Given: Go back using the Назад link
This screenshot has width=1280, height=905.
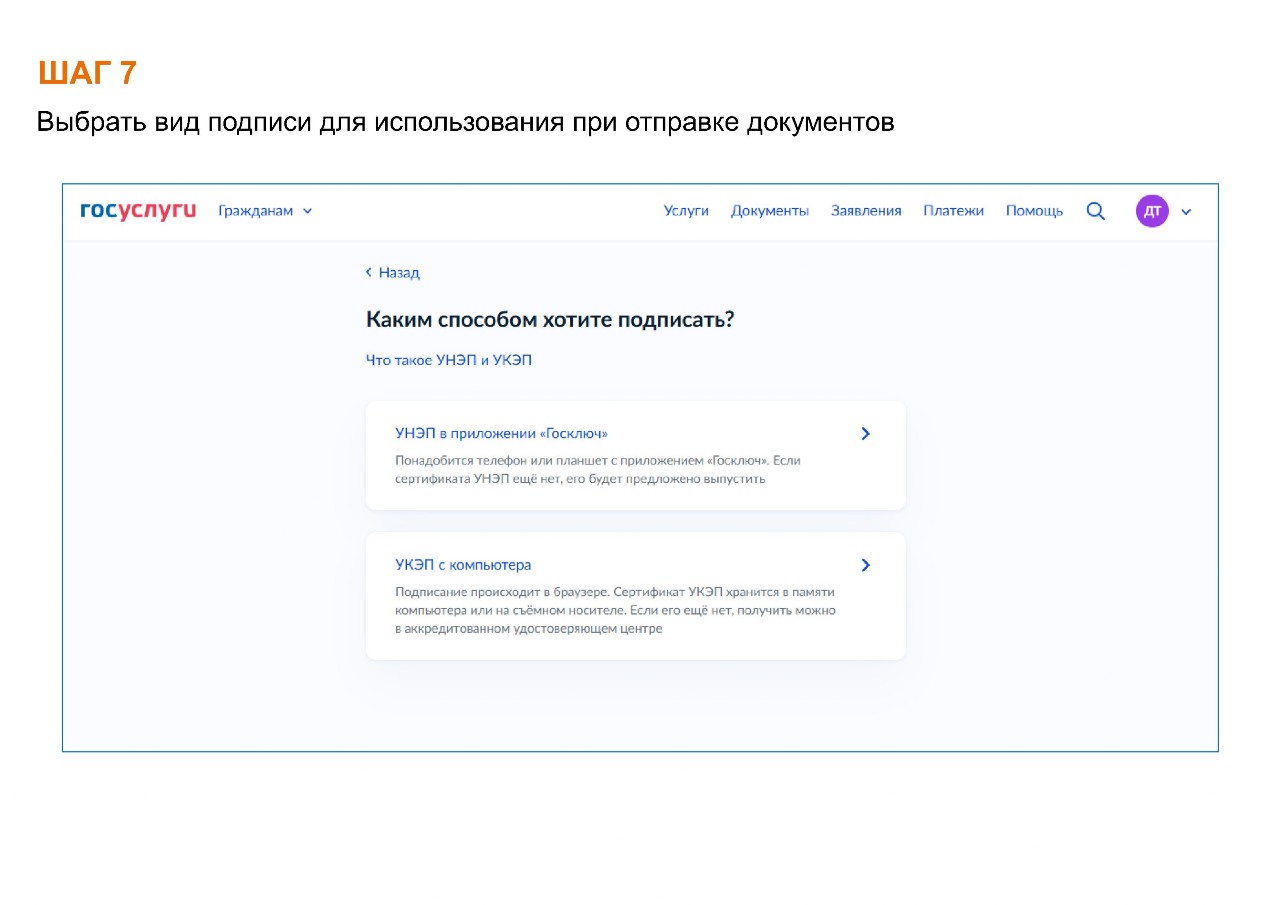Looking at the screenshot, I should pos(399,272).
